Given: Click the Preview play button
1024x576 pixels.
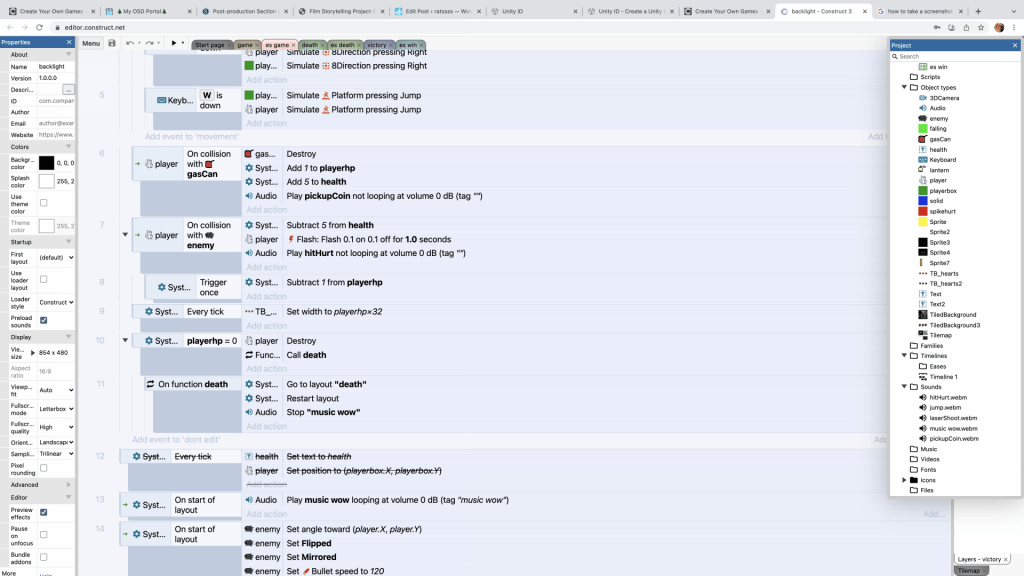Looking at the screenshot, I should pos(174,43).
